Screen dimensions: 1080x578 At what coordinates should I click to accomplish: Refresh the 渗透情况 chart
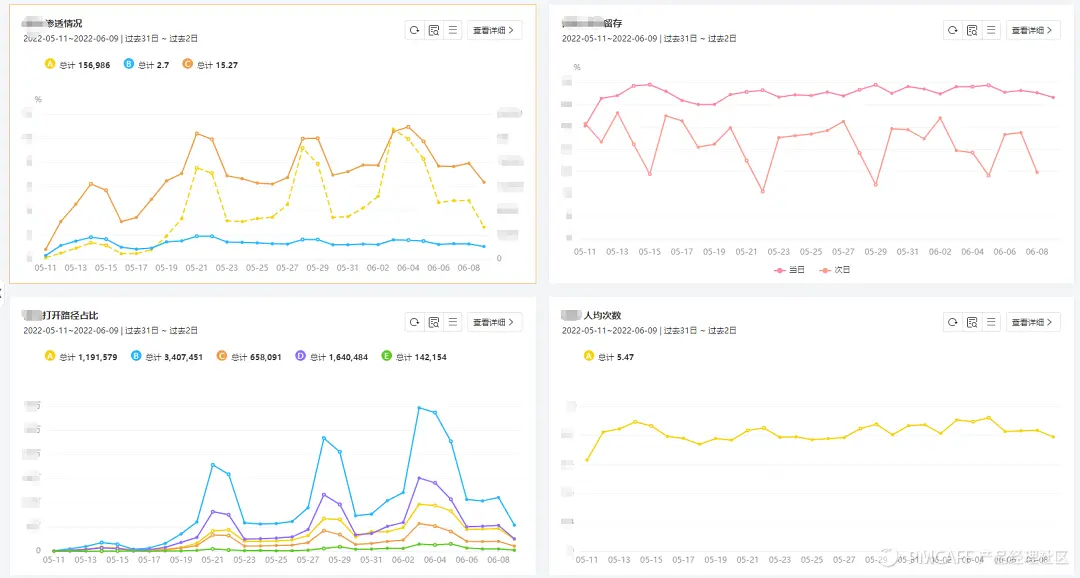414,30
